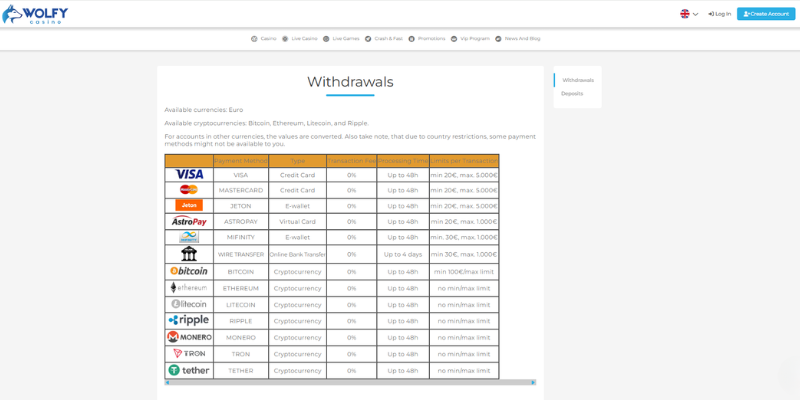Click the JETON payment method cell
The height and width of the screenshot is (400, 800).
coord(241,206)
